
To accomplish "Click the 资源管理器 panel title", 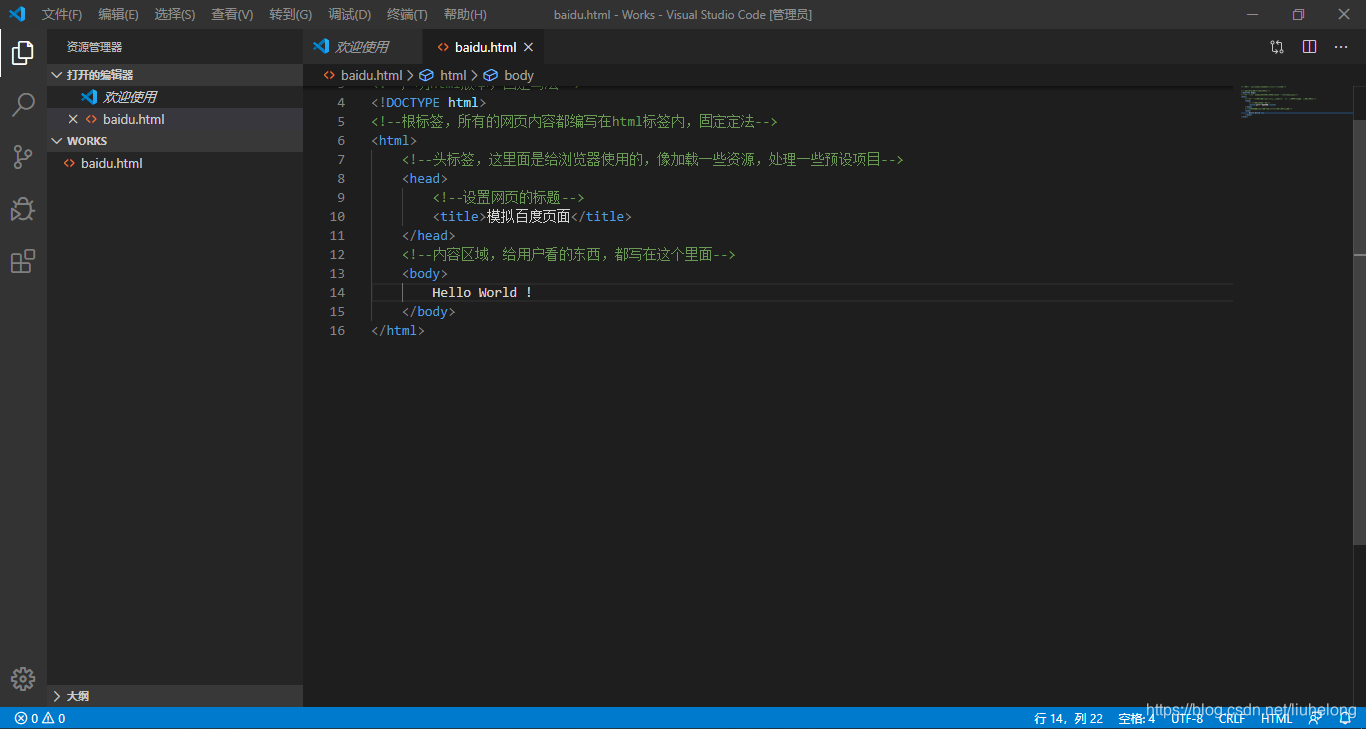I will click(94, 47).
